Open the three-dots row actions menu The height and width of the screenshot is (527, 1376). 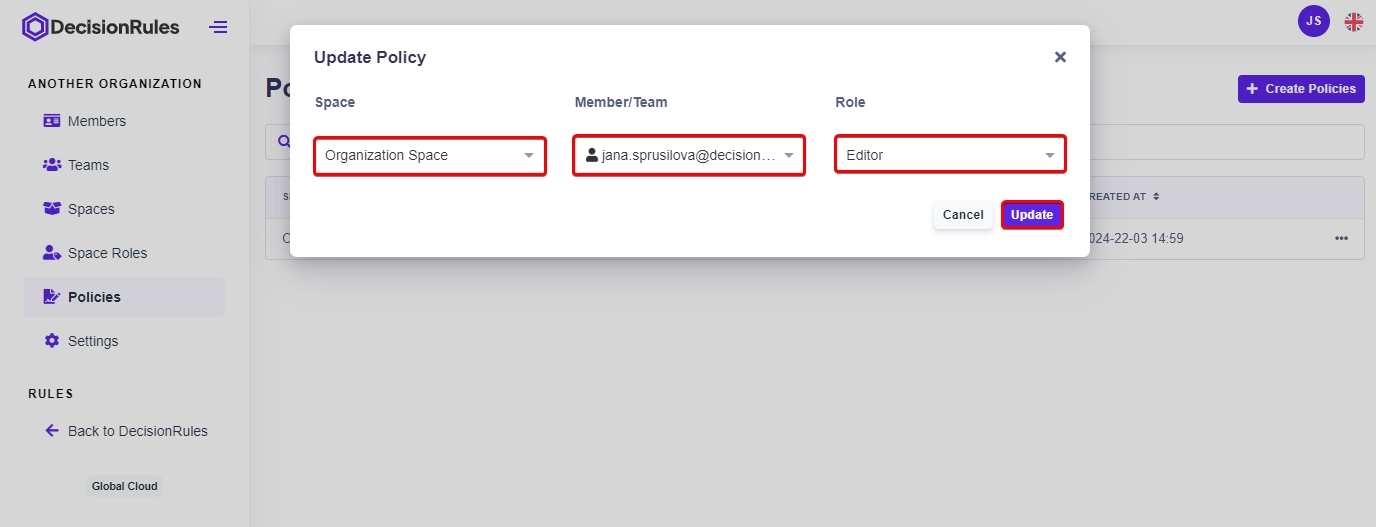(1341, 238)
